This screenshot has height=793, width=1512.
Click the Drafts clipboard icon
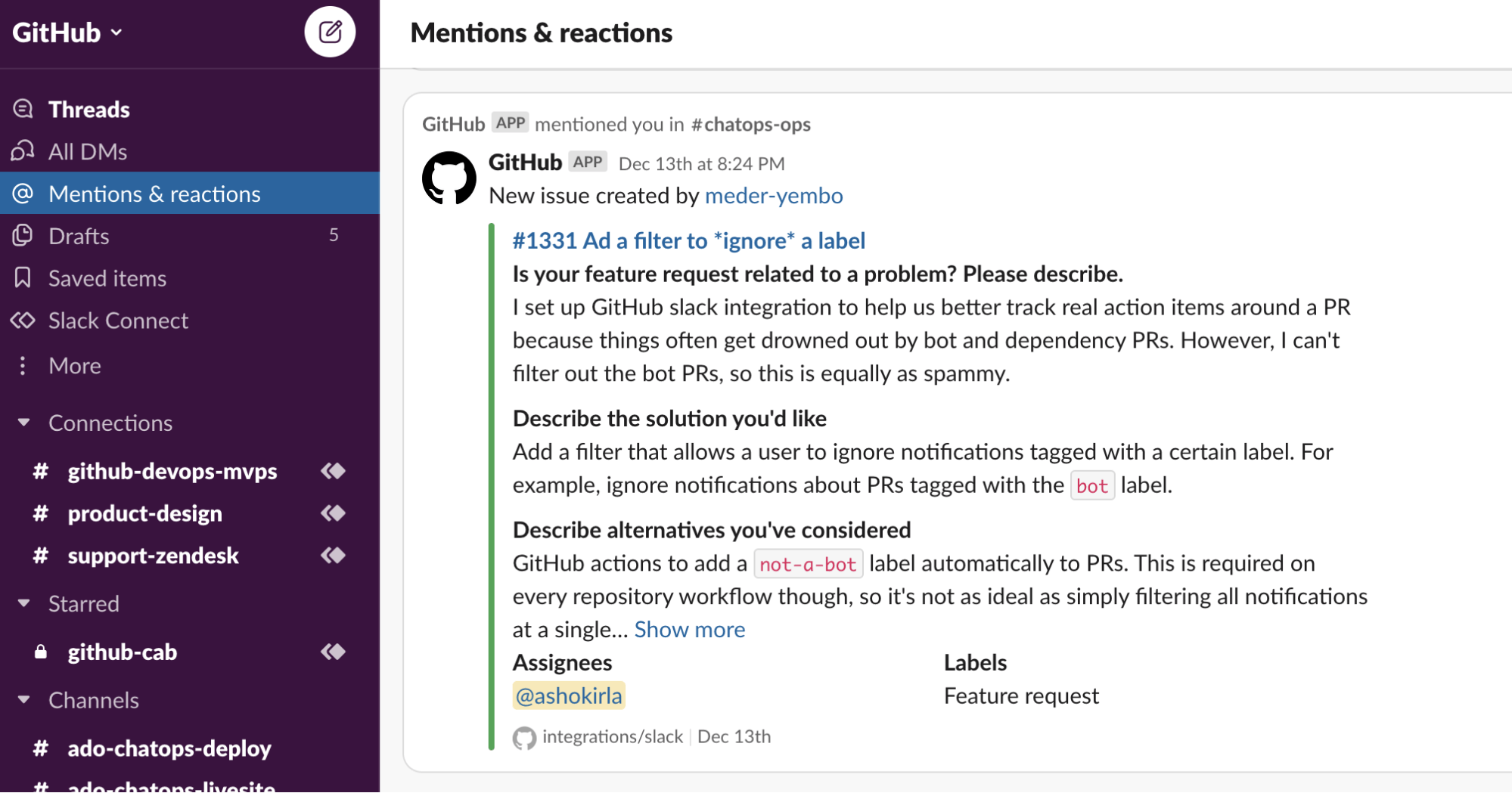23,235
